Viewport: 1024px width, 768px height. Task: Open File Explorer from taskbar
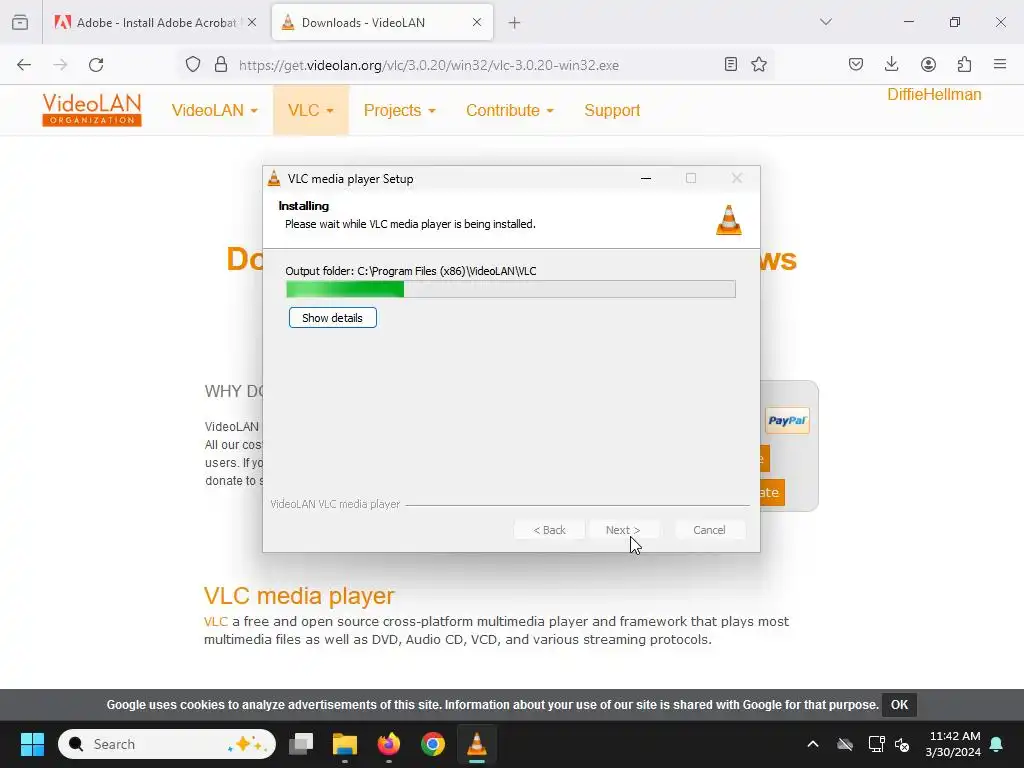click(345, 744)
